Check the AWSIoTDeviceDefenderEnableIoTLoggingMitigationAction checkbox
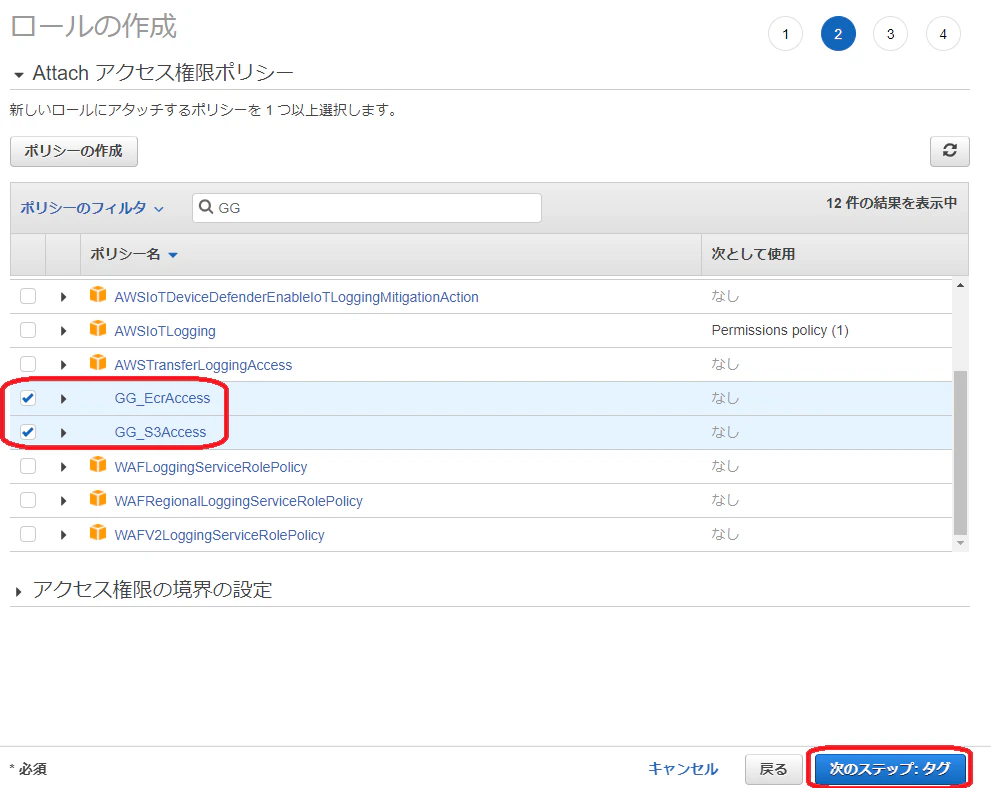Viewport: 991px width, 788px height. 28,296
